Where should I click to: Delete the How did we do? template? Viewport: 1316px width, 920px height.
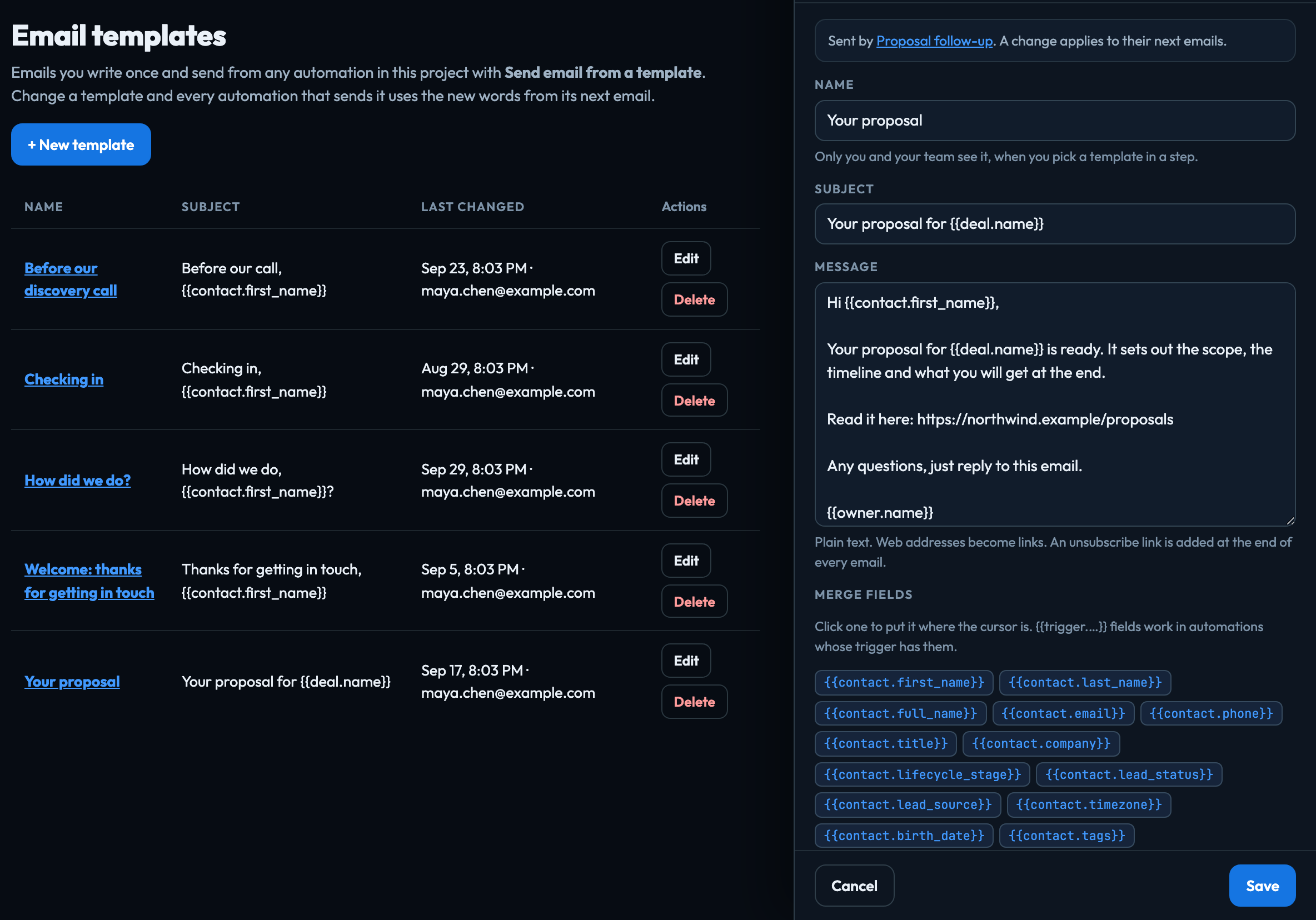point(694,501)
